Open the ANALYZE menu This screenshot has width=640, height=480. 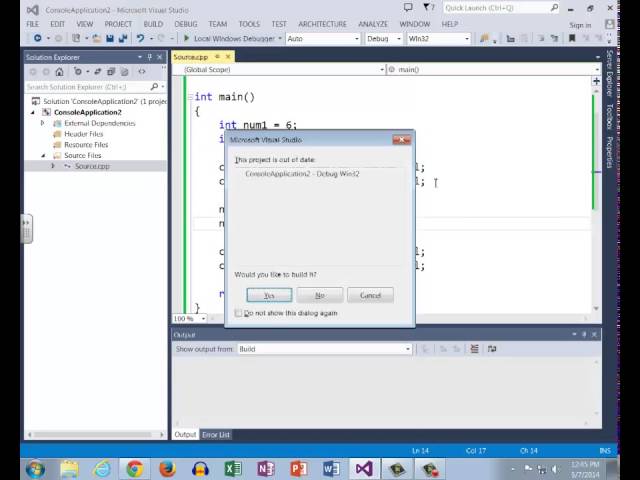[373, 24]
